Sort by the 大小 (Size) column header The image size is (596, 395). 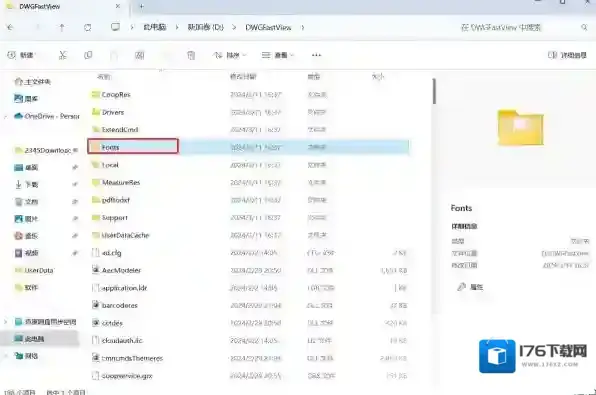[x=378, y=77]
